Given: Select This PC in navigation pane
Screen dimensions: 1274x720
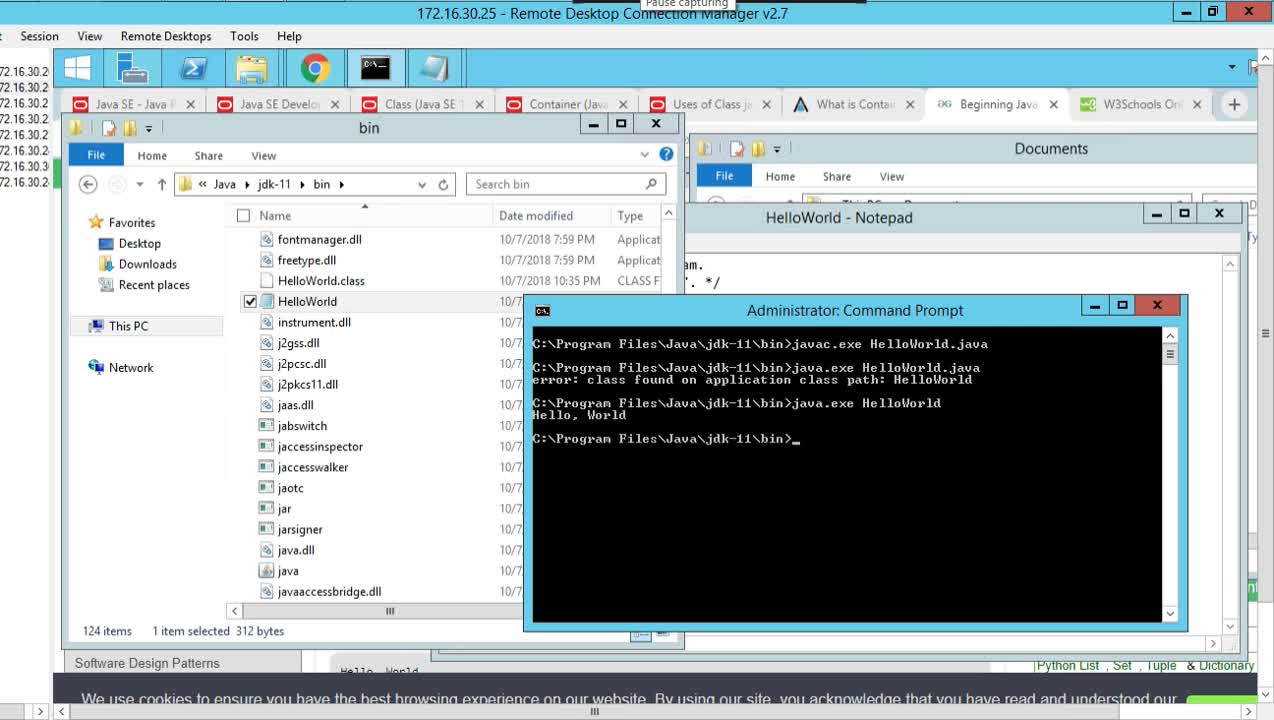Looking at the screenshot, I should (x=128, y=326).
